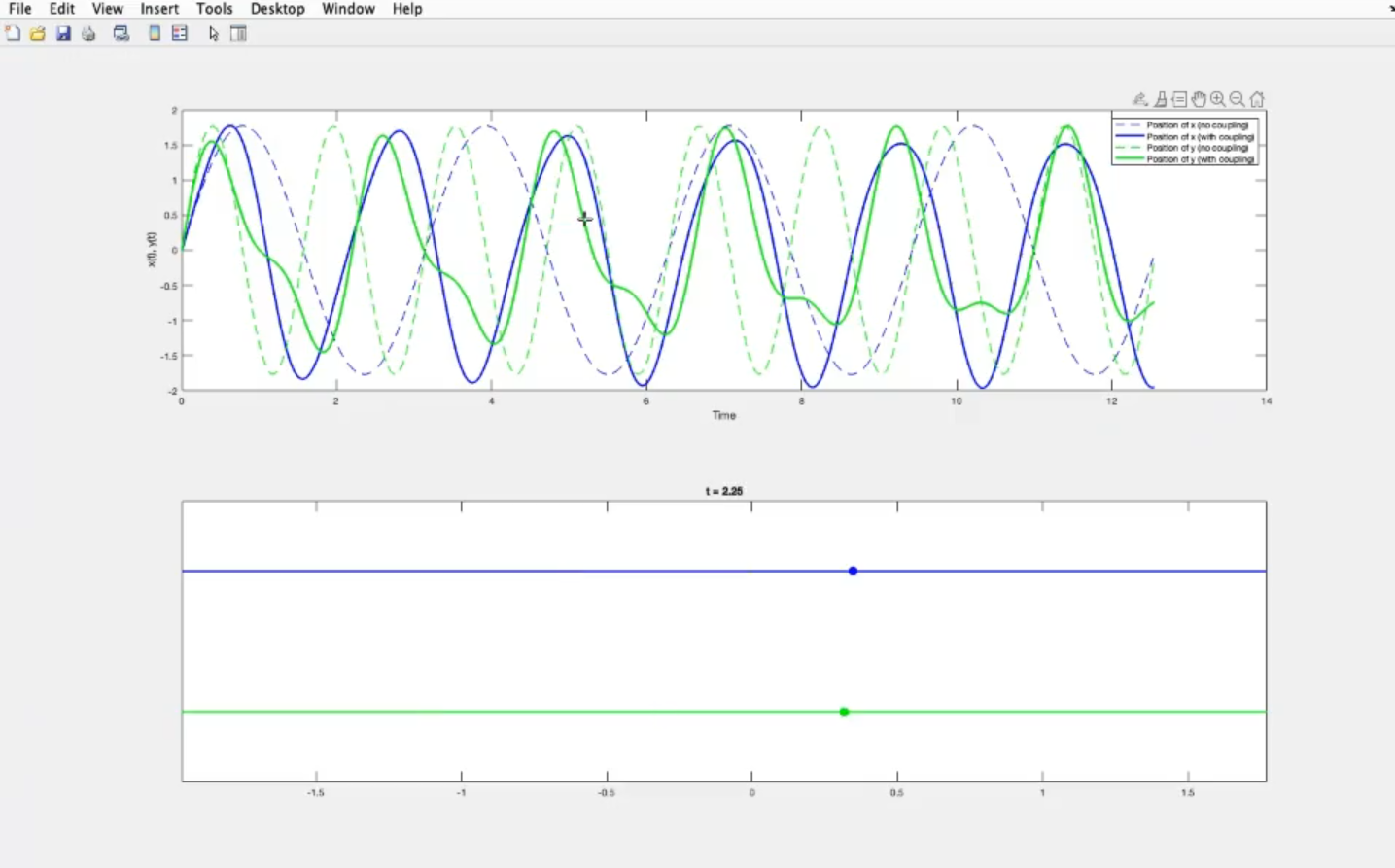Restore the view with the home icon
The image size is (1395, 868).
click(1257, 99)
